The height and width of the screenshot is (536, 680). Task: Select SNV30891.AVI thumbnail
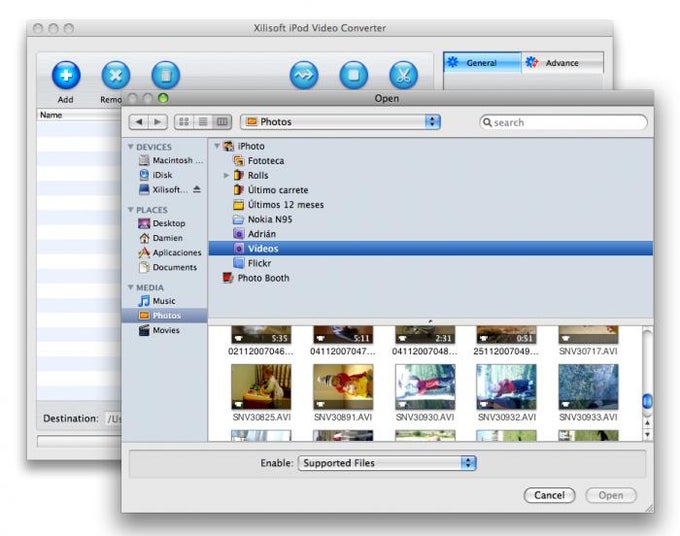pyautogui.click(x=343, y=387)
